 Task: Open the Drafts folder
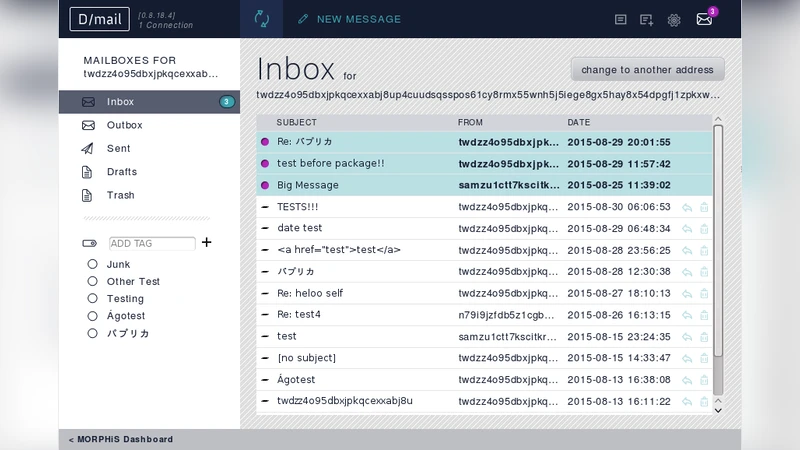(121, 172)
